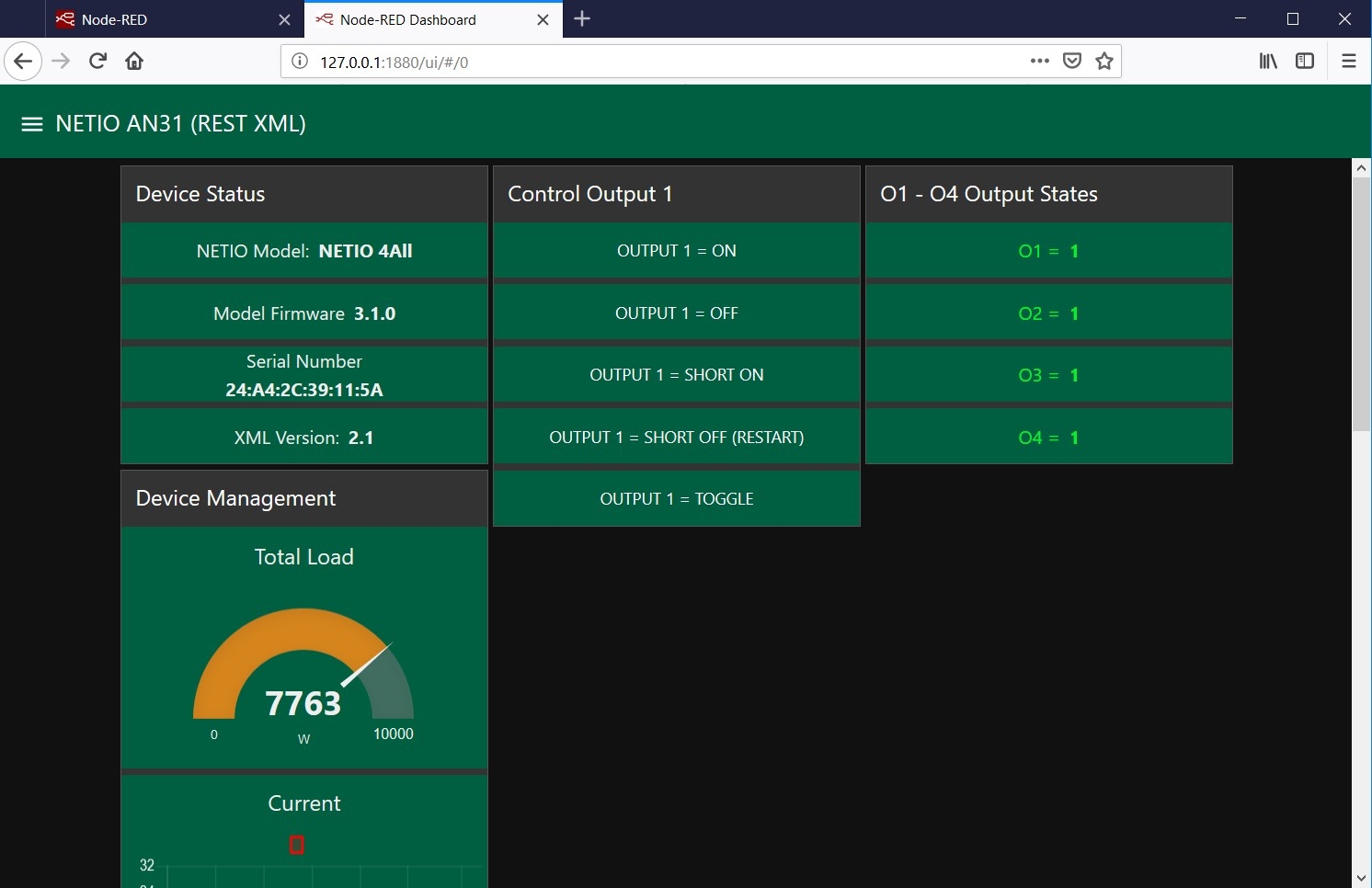Click the Total Load gauge
The image size is (1372, 888).
[303, 664]
